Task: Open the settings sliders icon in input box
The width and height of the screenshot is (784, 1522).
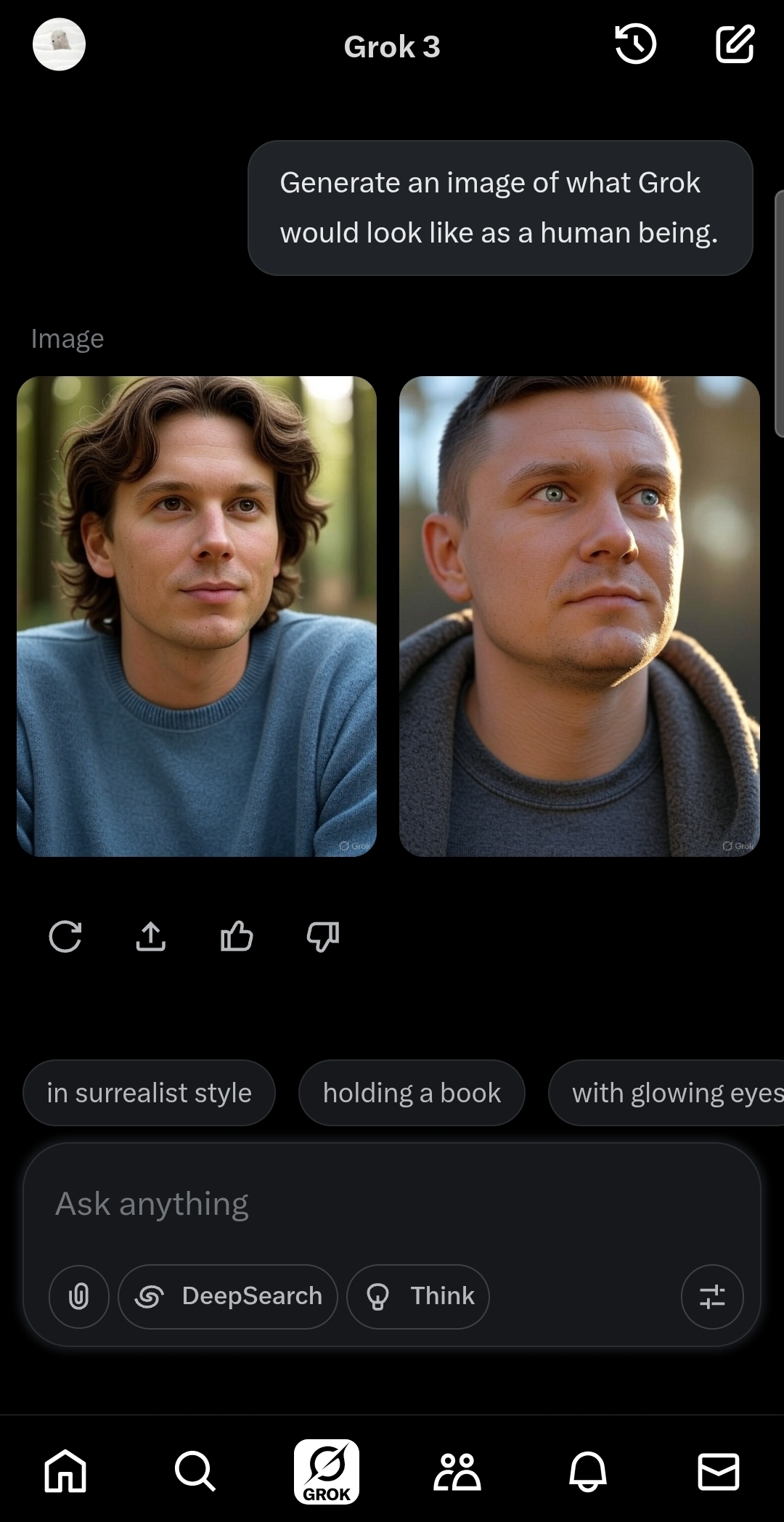Action: [712, 1296]
